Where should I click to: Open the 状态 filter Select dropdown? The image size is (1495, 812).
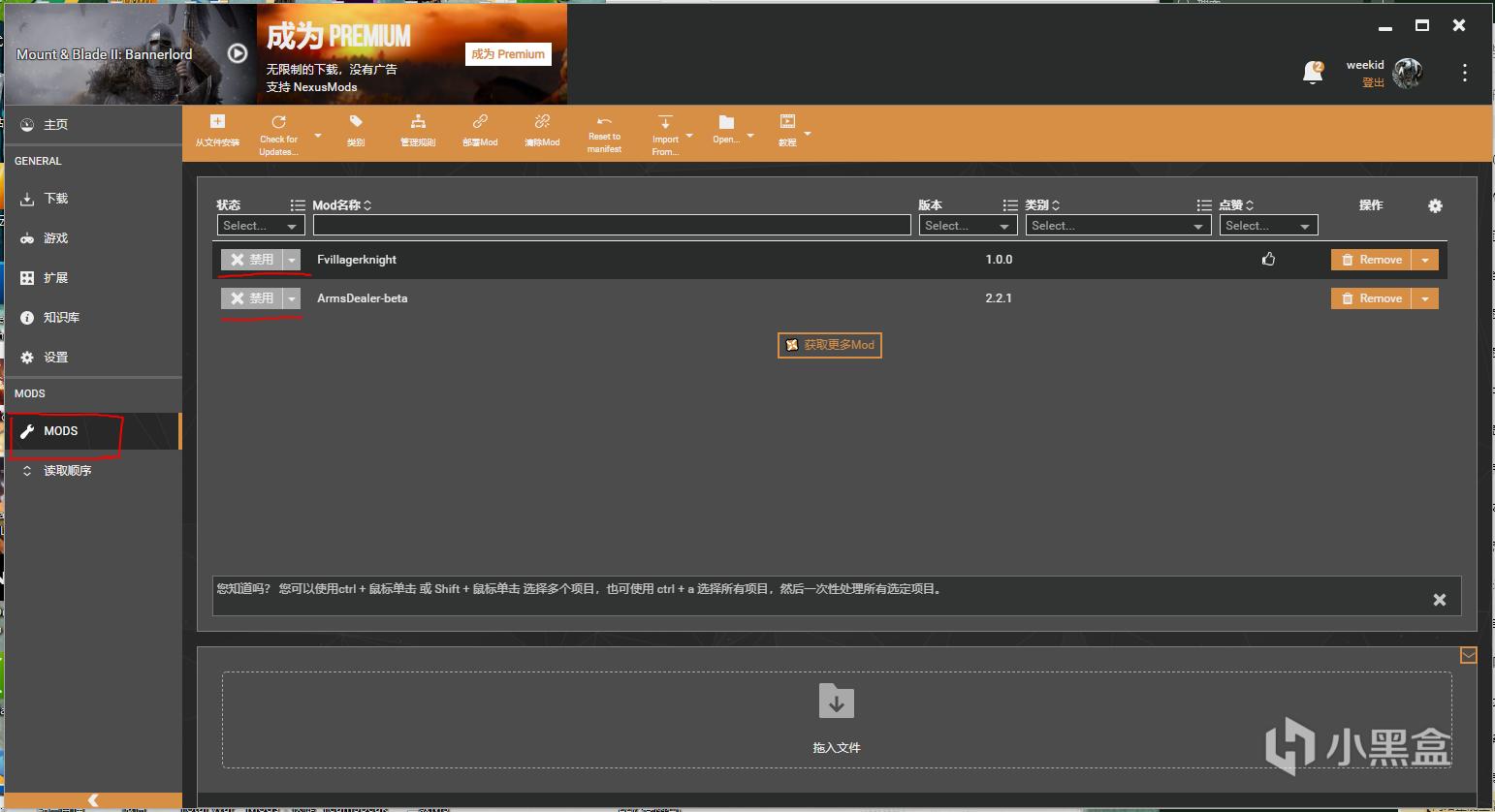(x=261, y=226)
